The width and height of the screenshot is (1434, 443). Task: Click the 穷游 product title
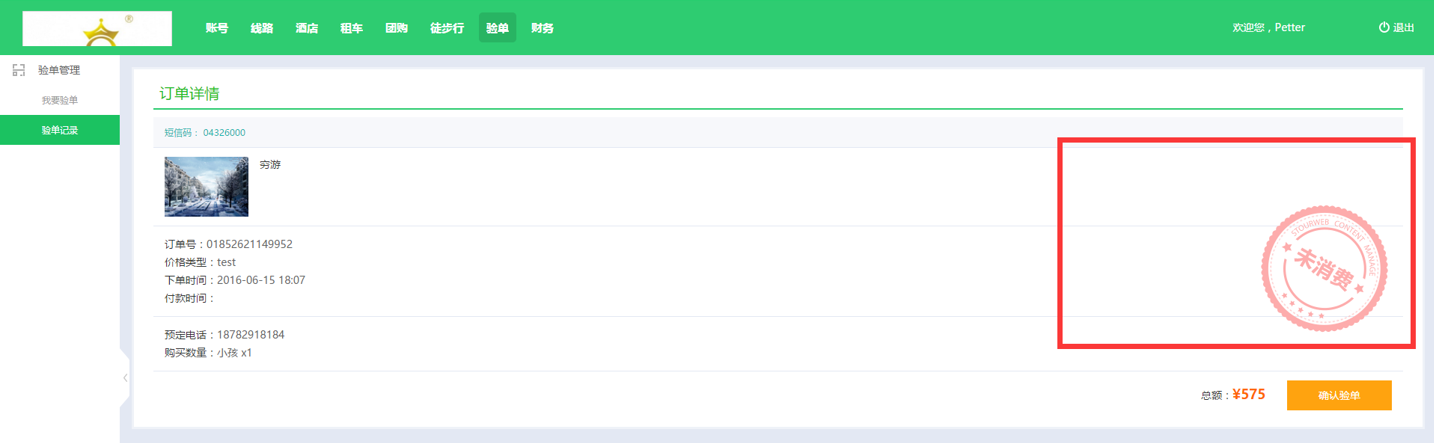pos(270,165)
